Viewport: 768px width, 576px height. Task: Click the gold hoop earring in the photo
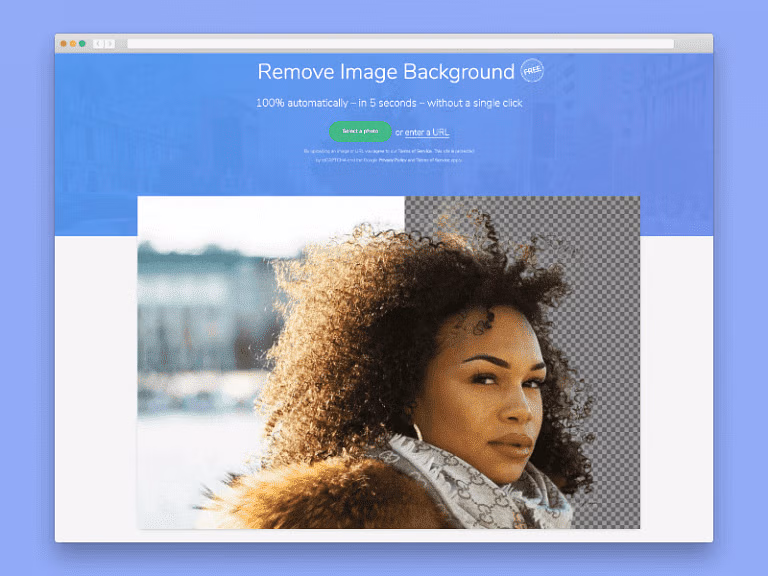click(418, 433)
